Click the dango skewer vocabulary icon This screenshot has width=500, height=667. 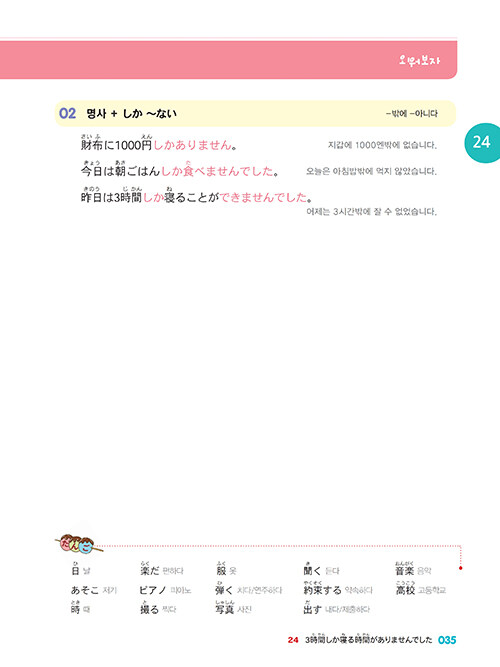(x=79, y=544)
